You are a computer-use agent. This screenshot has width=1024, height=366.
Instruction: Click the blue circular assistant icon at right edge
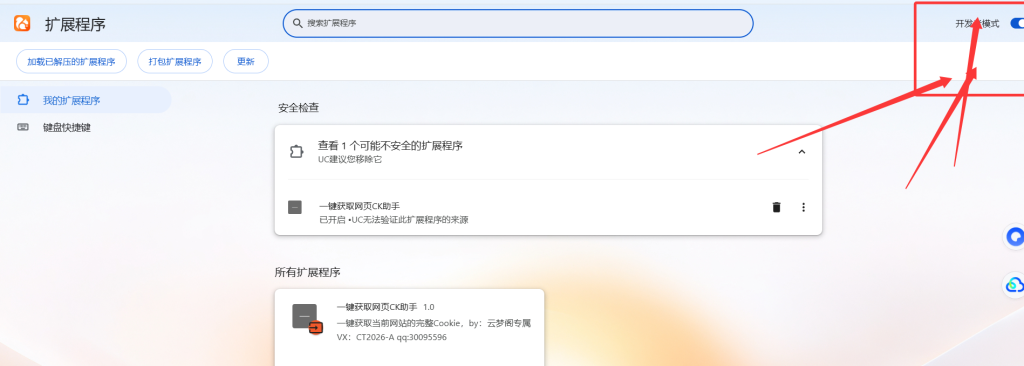(1015, 237)
